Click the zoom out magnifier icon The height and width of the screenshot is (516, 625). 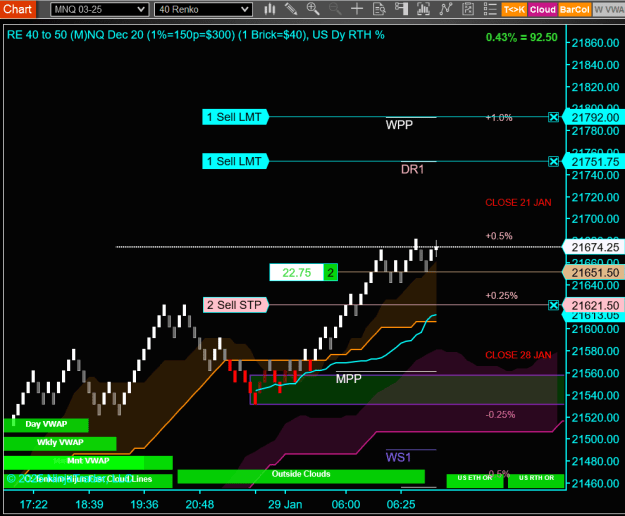coord(335,9)
